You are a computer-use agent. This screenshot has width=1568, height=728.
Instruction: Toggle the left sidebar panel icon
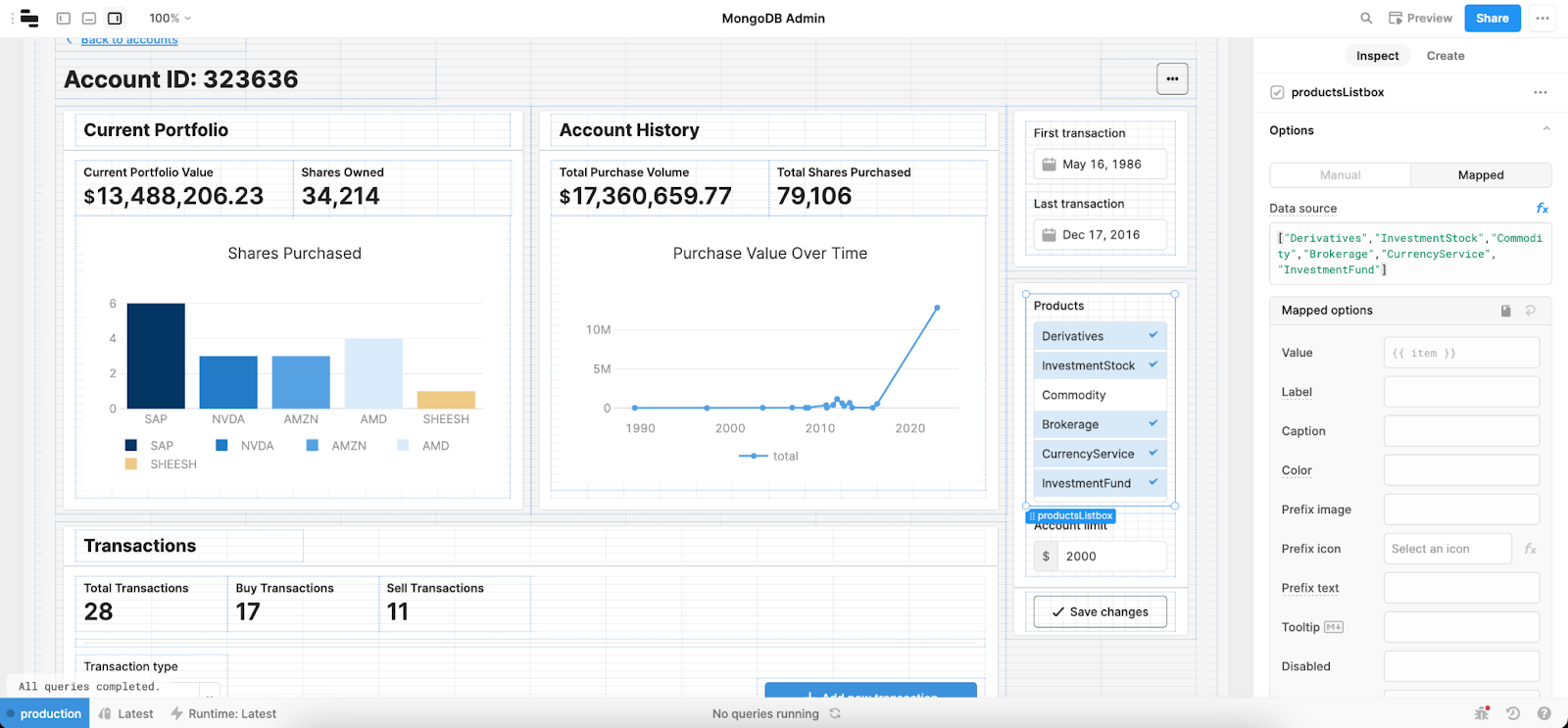[64, 18]
